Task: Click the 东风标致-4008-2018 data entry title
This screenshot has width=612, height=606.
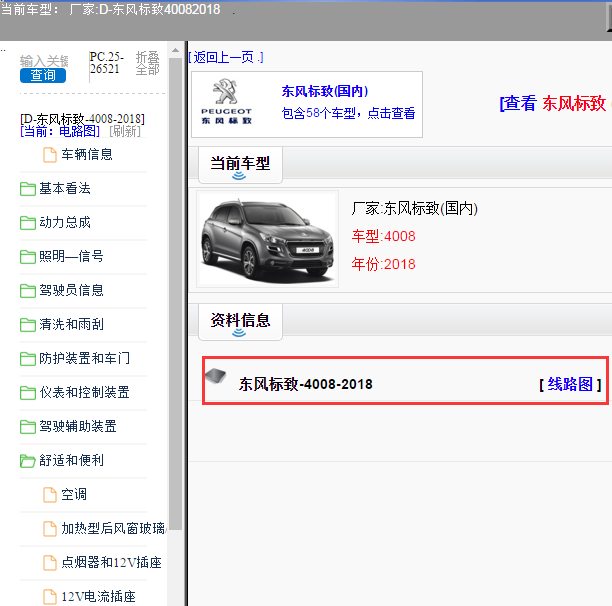Action: tap(306, 384)
